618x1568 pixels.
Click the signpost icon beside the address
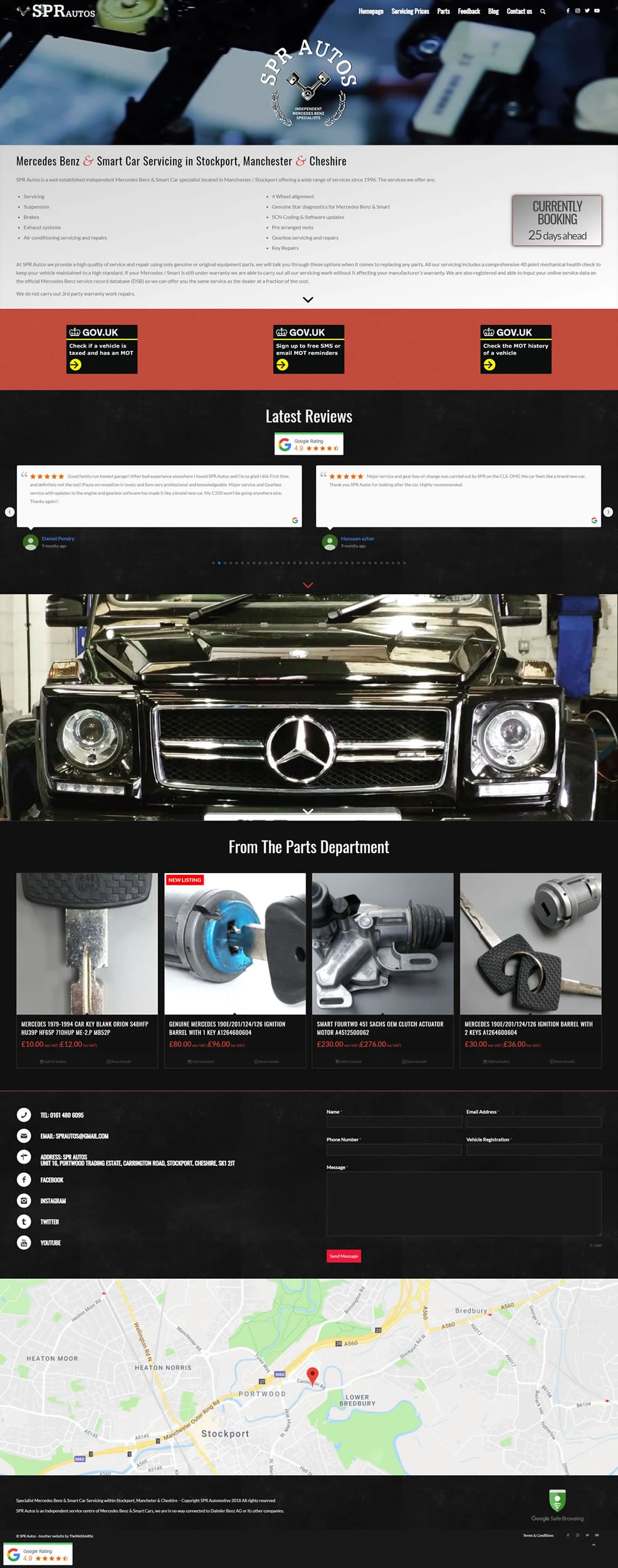click(24, 1157)
